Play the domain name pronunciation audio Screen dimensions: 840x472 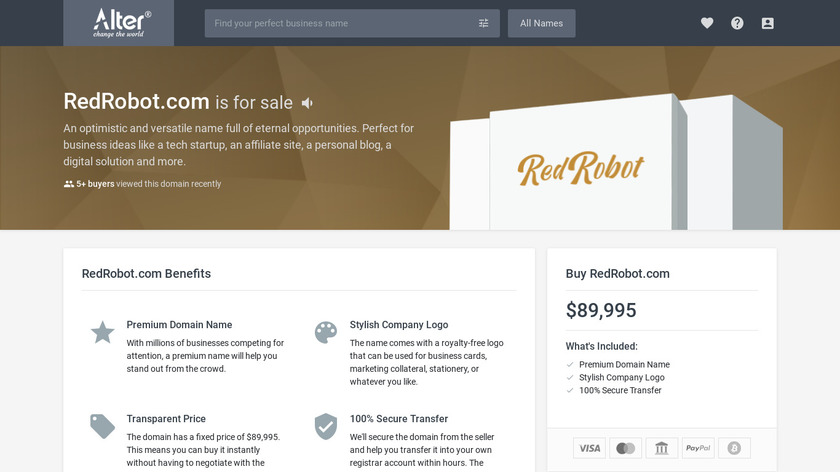pyautogui.click(x=308, y=103)
